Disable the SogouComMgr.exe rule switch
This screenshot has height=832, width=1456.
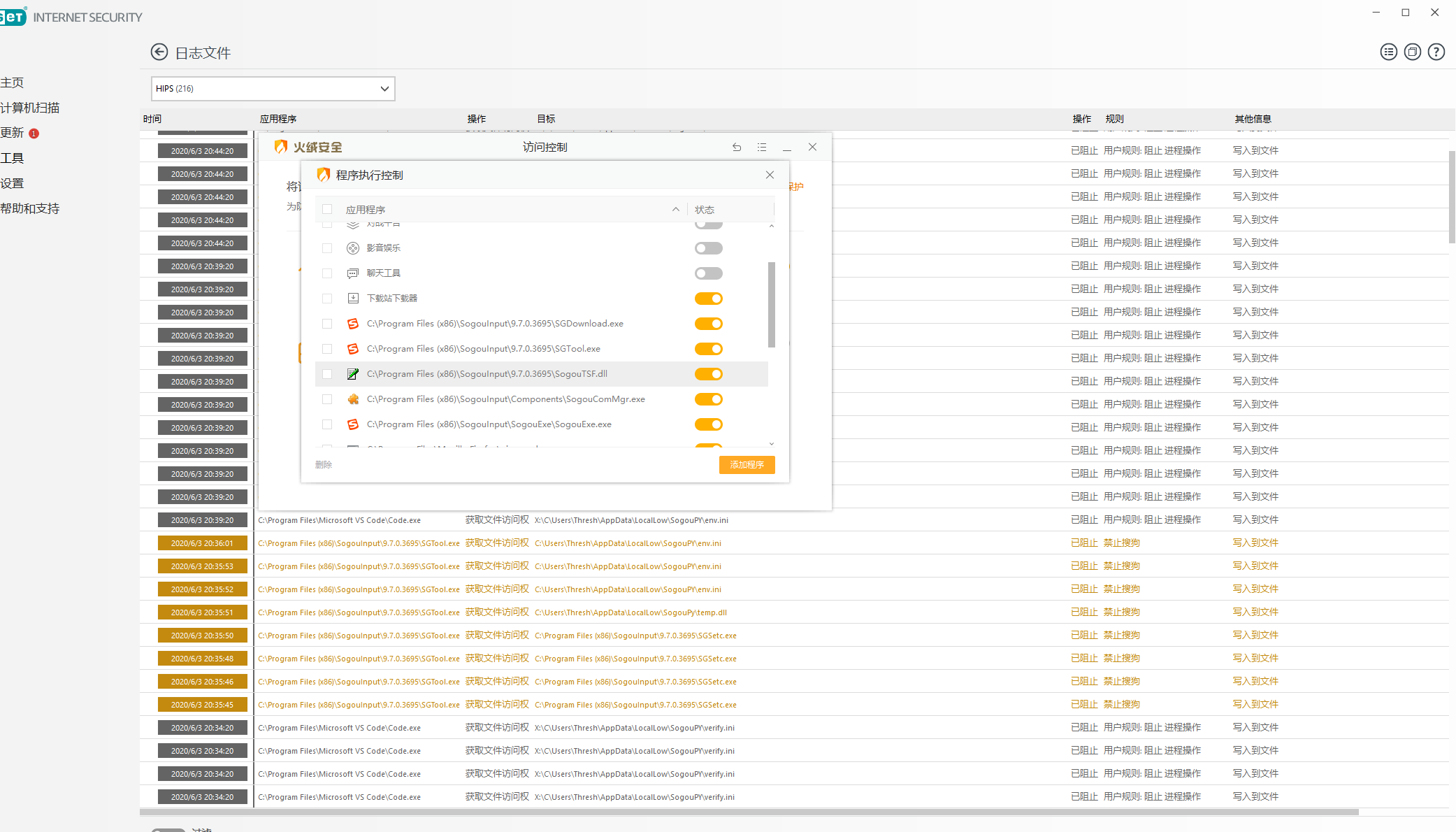708,399
